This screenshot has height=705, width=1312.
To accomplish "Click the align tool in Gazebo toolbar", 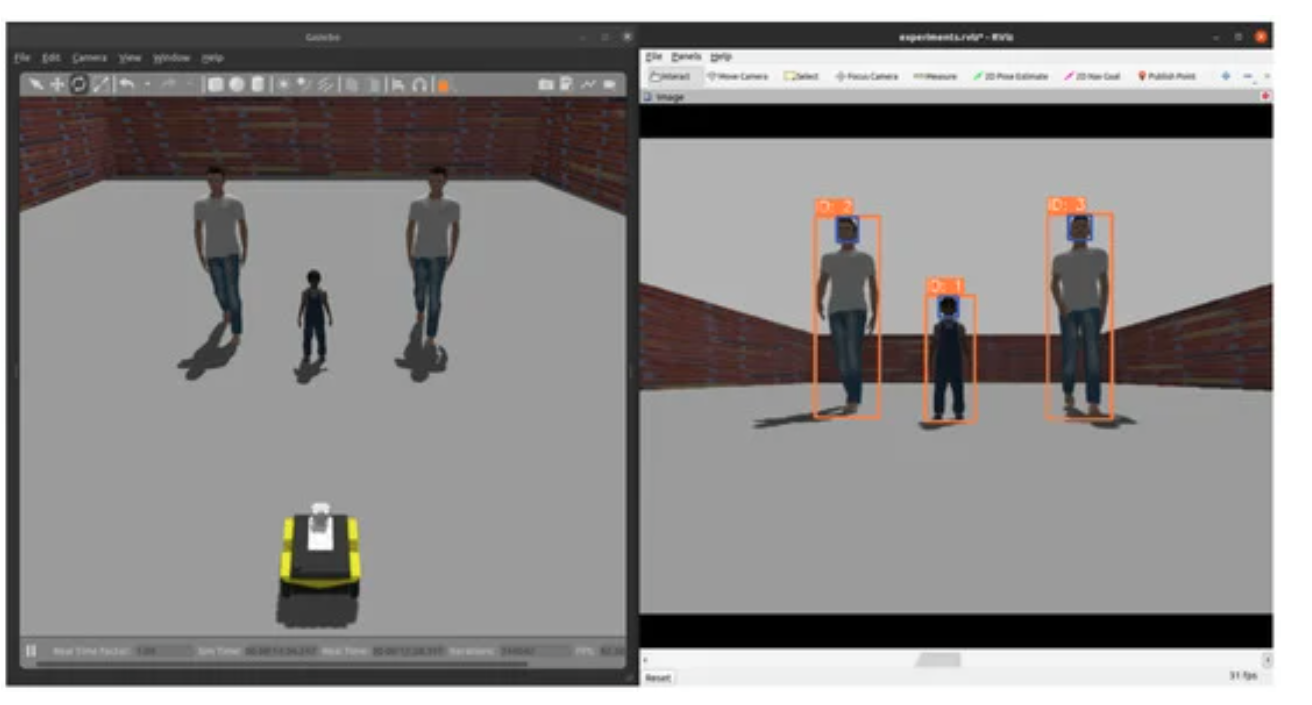I will tap(398, 86).
